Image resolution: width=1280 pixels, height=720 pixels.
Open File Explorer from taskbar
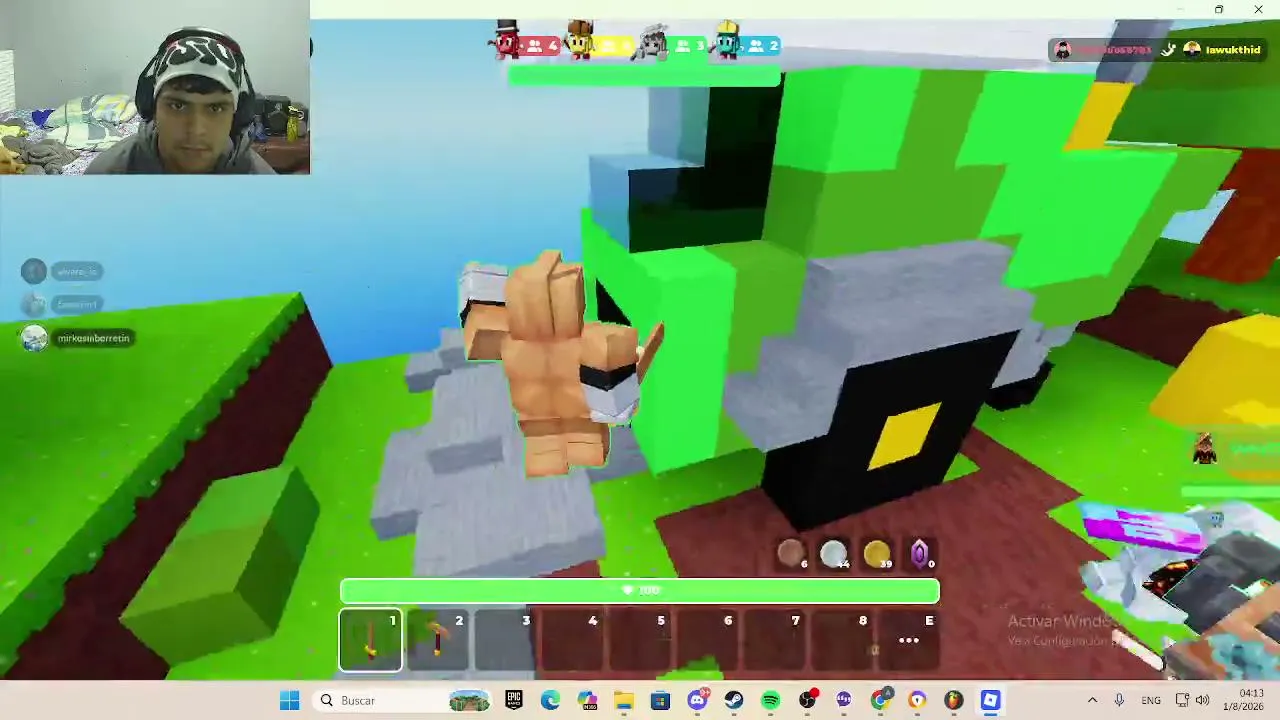tap(624, 701)
